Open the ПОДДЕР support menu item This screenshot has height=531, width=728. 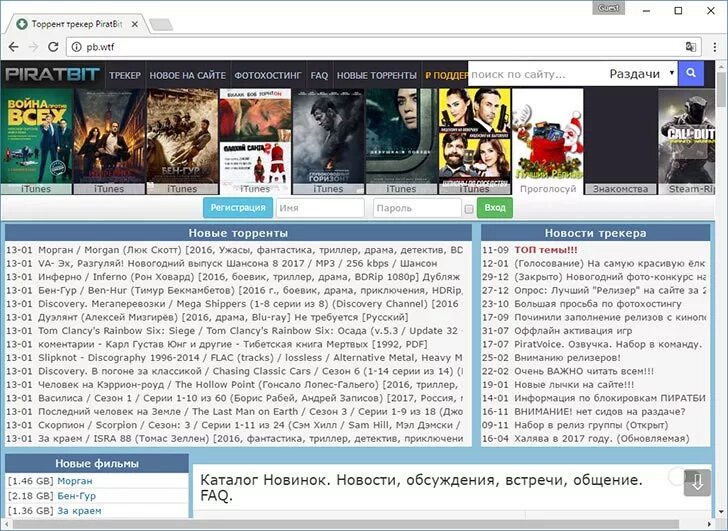point(446,75)
